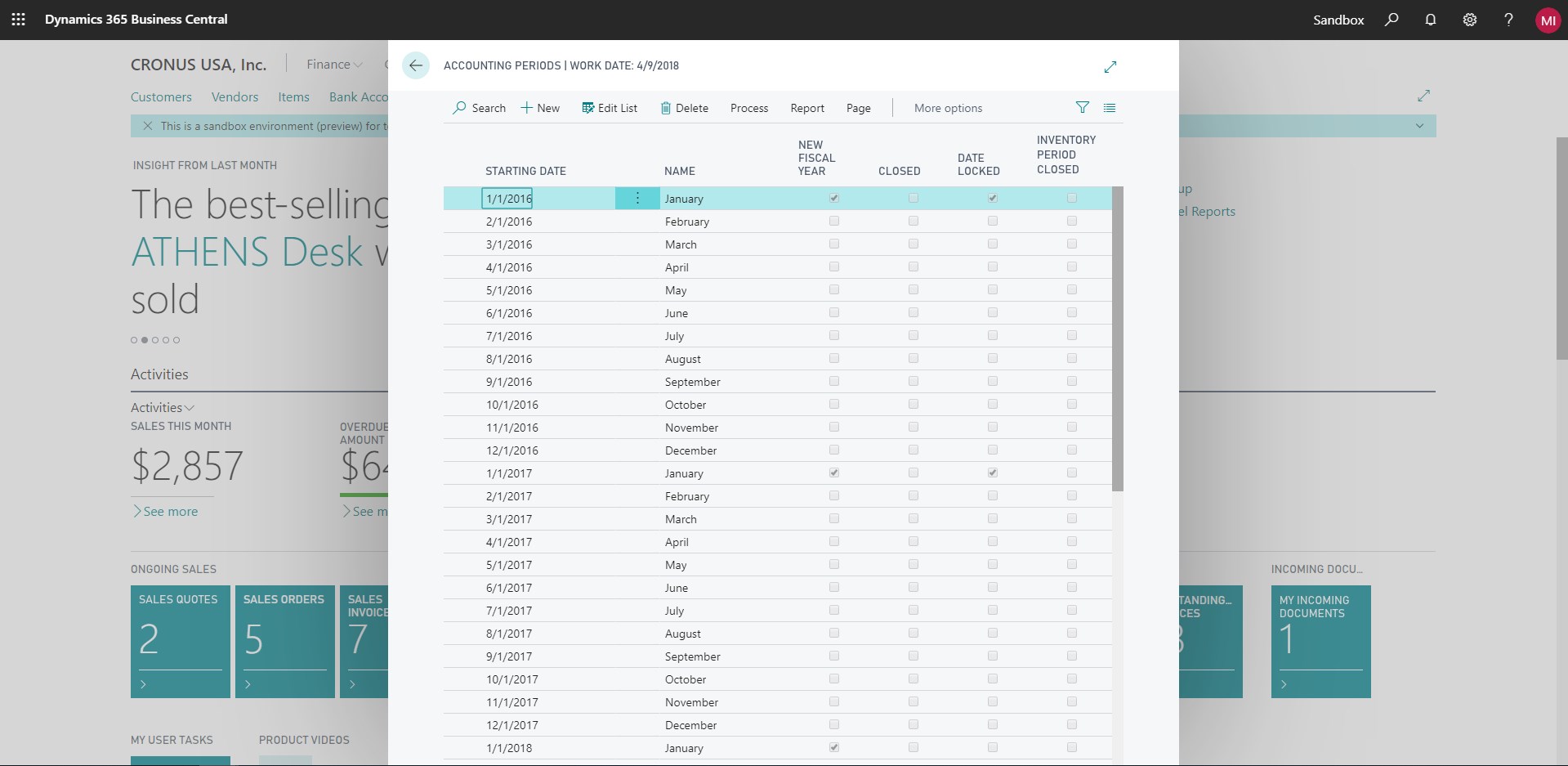Screen dimensions: 1568x766
Task: Click the main page vertical scrollbar
Action: [x=1561, y=249]
